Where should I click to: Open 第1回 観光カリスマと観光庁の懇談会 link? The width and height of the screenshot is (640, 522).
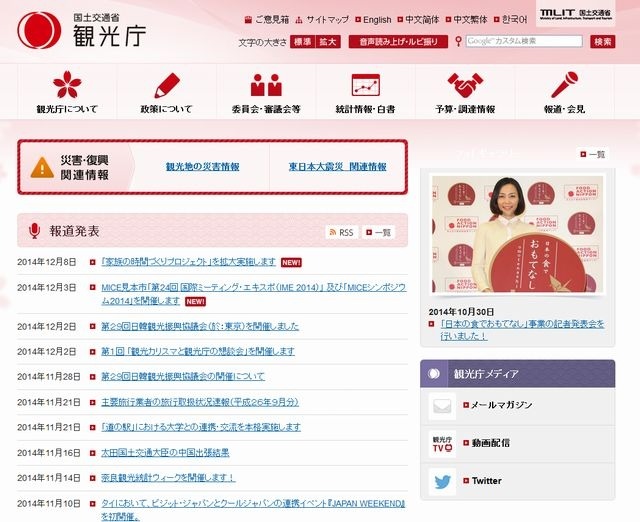point(198,351)
